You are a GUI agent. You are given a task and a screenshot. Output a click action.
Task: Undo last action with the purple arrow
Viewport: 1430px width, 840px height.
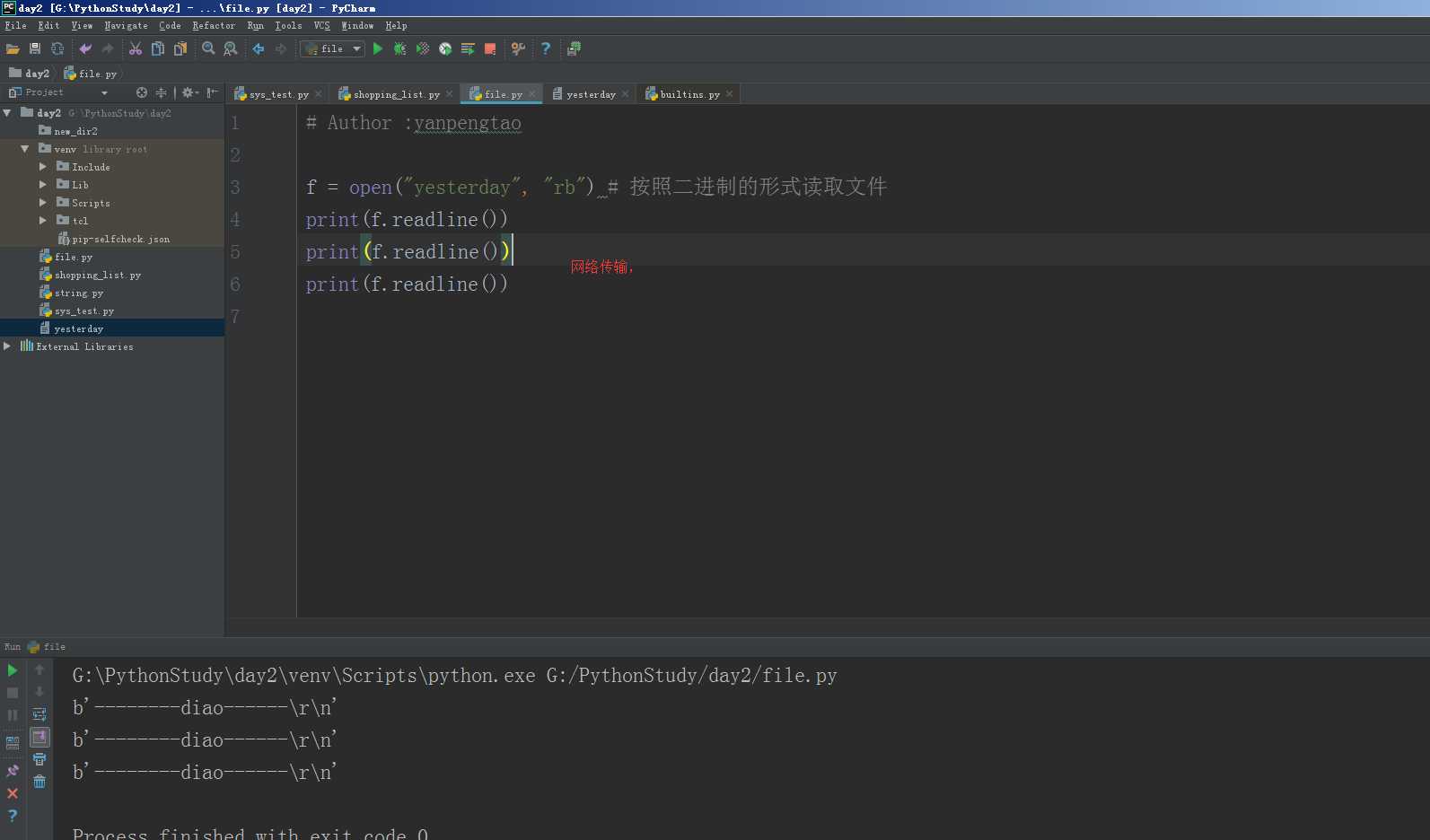(x=85, y=48)
